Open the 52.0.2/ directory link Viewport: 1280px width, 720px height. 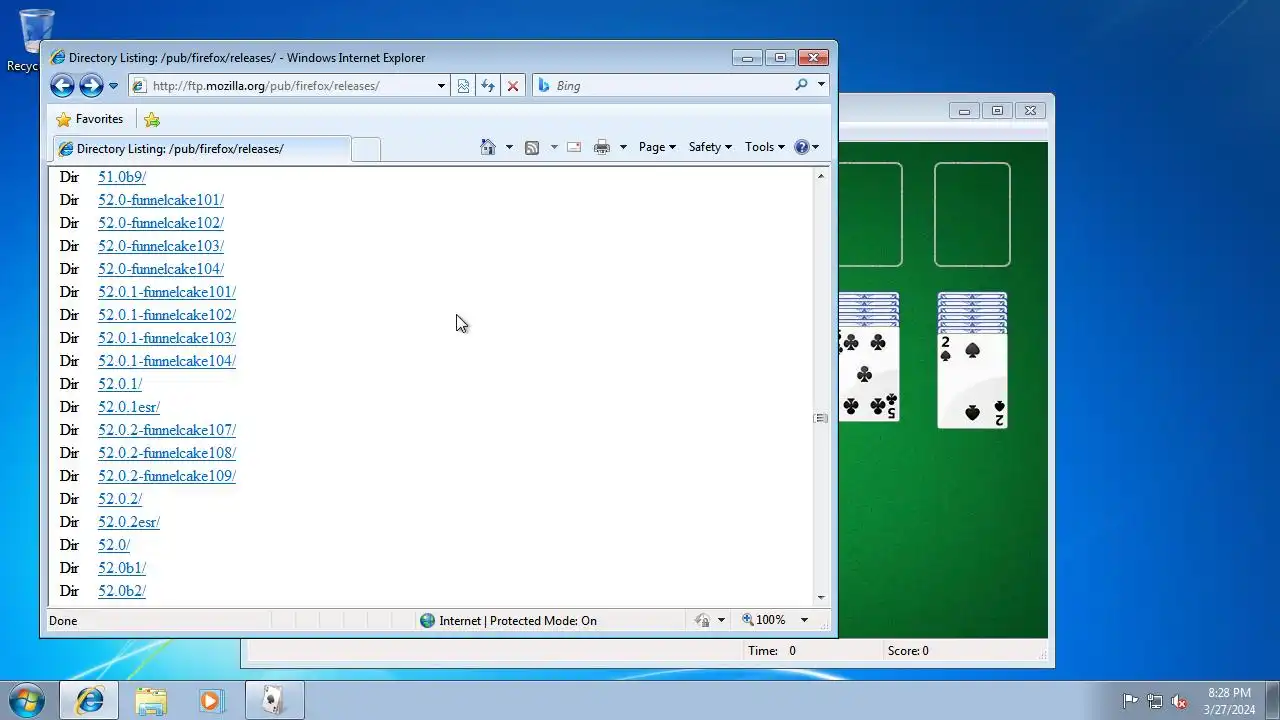(x=120, y=499)
